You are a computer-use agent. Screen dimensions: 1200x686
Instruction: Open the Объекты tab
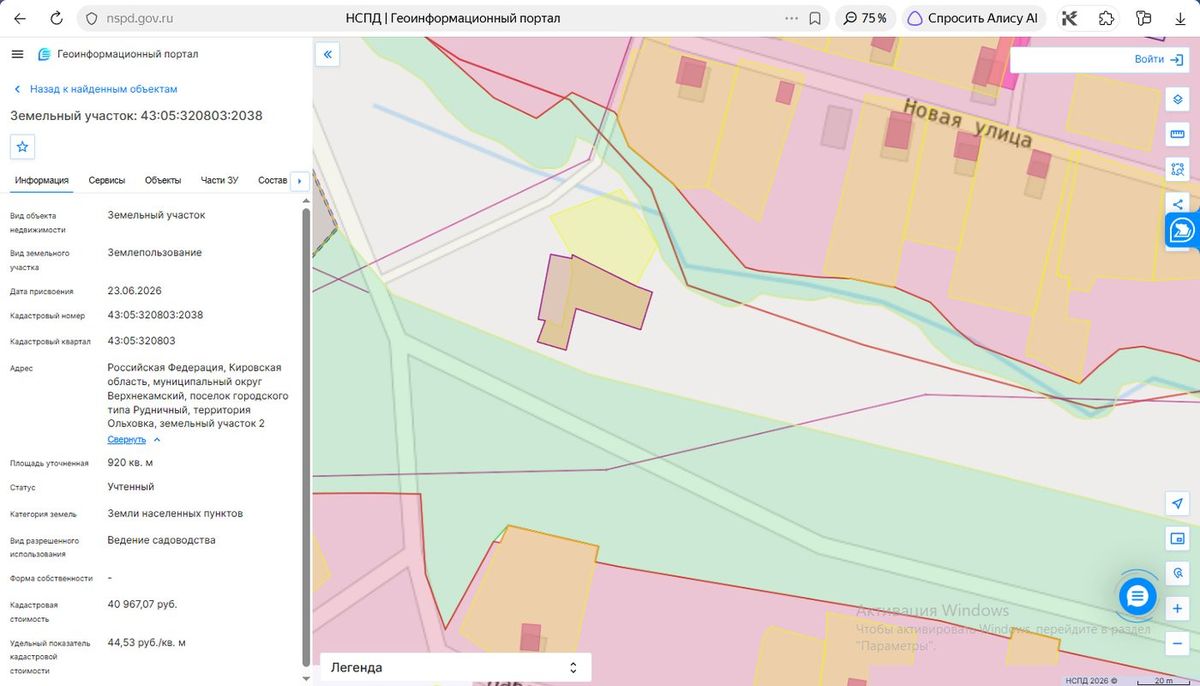[x=163, y=180]
